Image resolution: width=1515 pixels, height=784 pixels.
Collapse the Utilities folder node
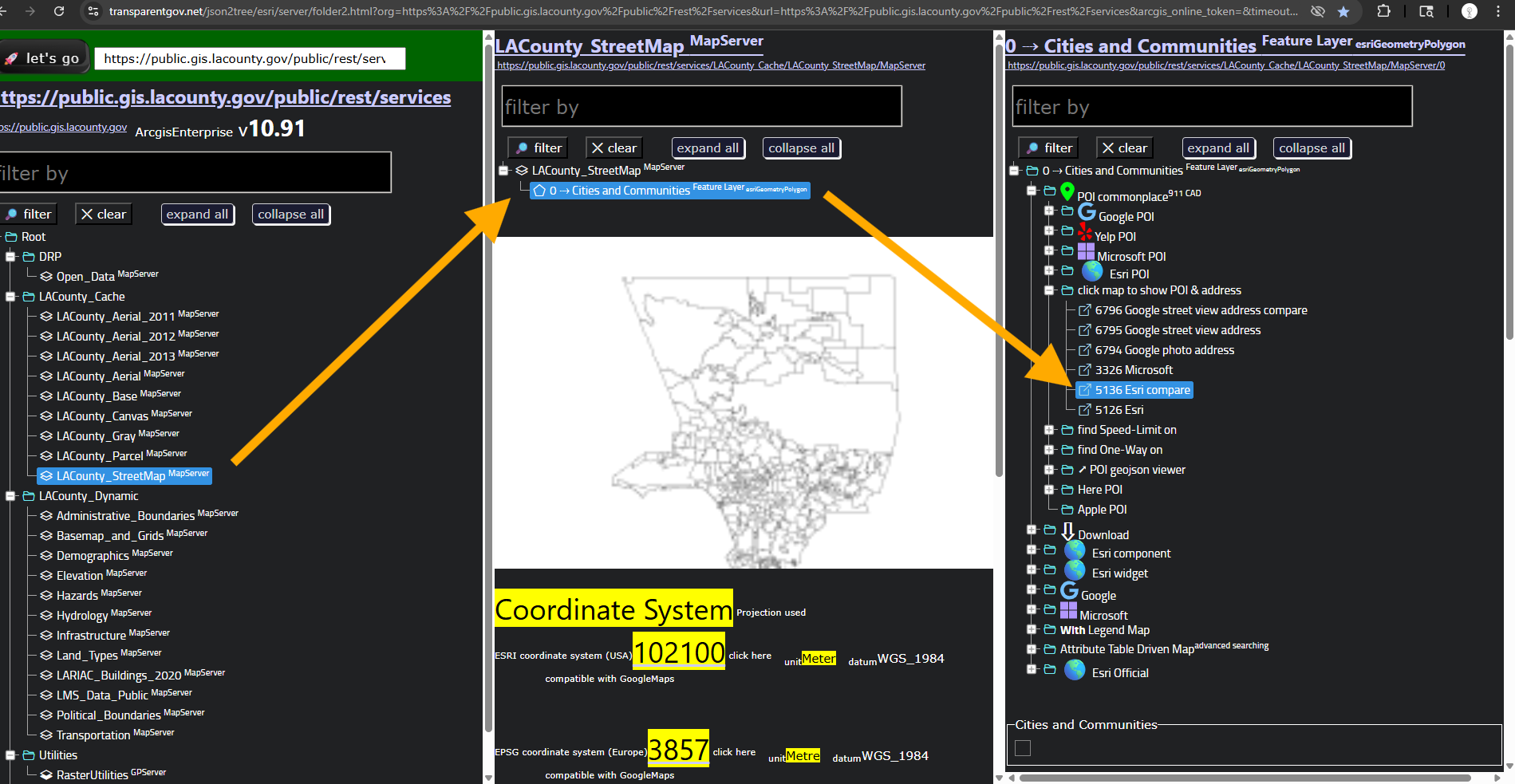pyautogui.click(x=11, y=755)
